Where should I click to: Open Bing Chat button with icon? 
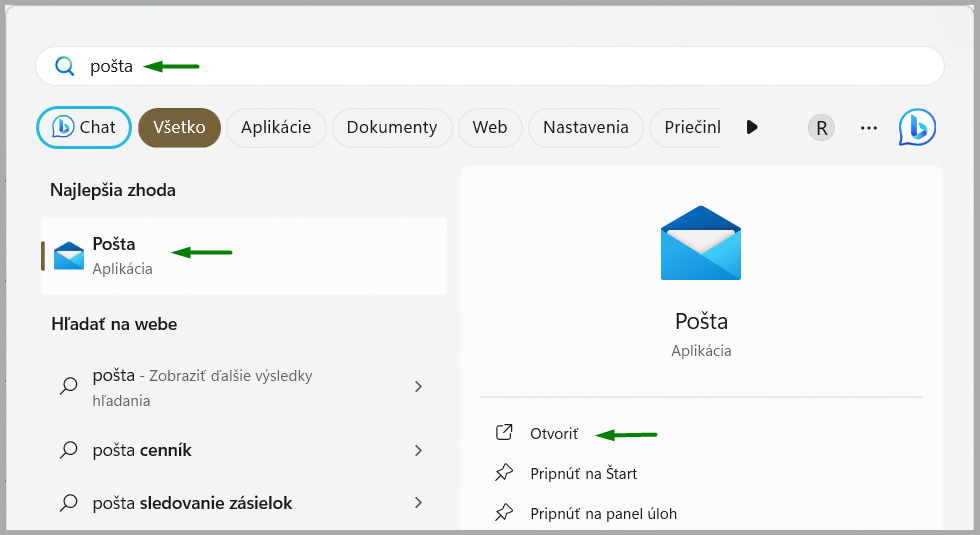coord(83,127)
